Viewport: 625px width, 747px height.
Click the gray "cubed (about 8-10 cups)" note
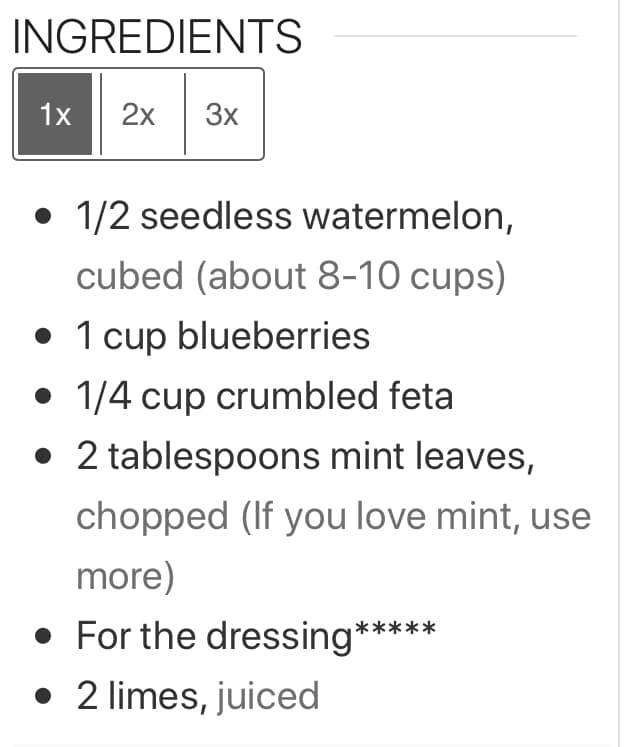coord(291,276)
